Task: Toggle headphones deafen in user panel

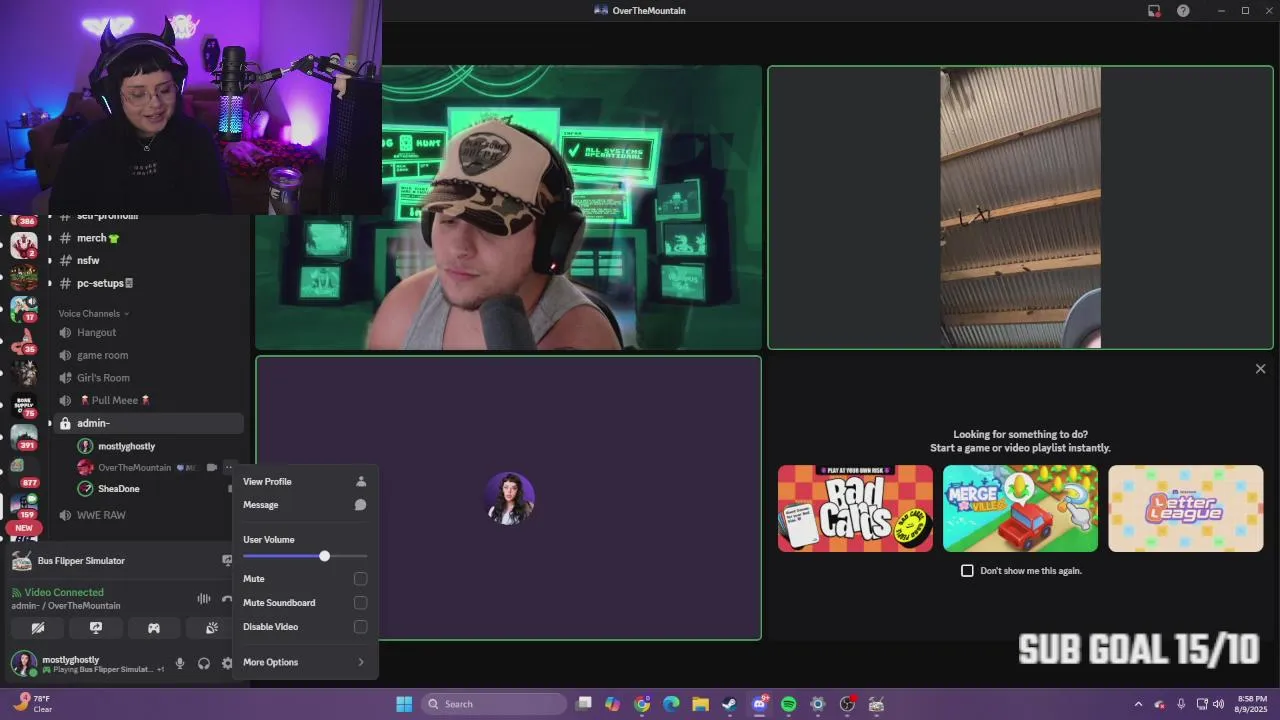Action: click(x=204, y=663)
